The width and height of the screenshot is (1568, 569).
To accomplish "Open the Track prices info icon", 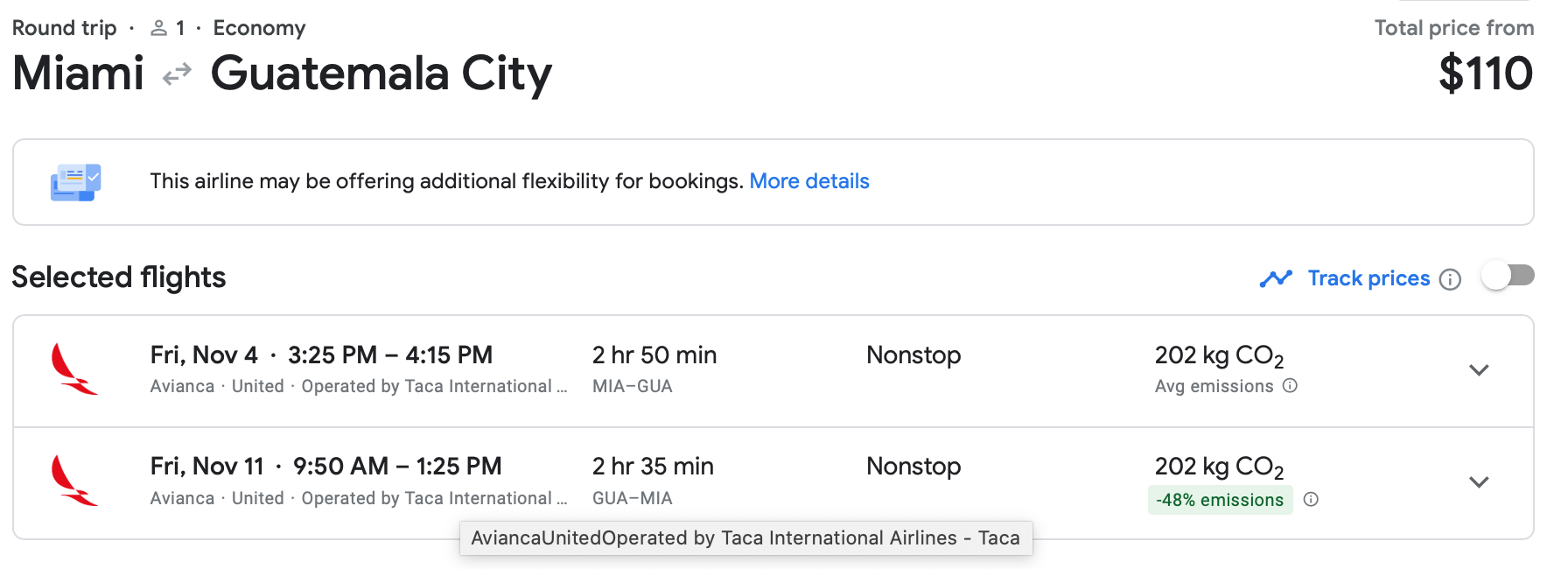I will click(1450, 279).
